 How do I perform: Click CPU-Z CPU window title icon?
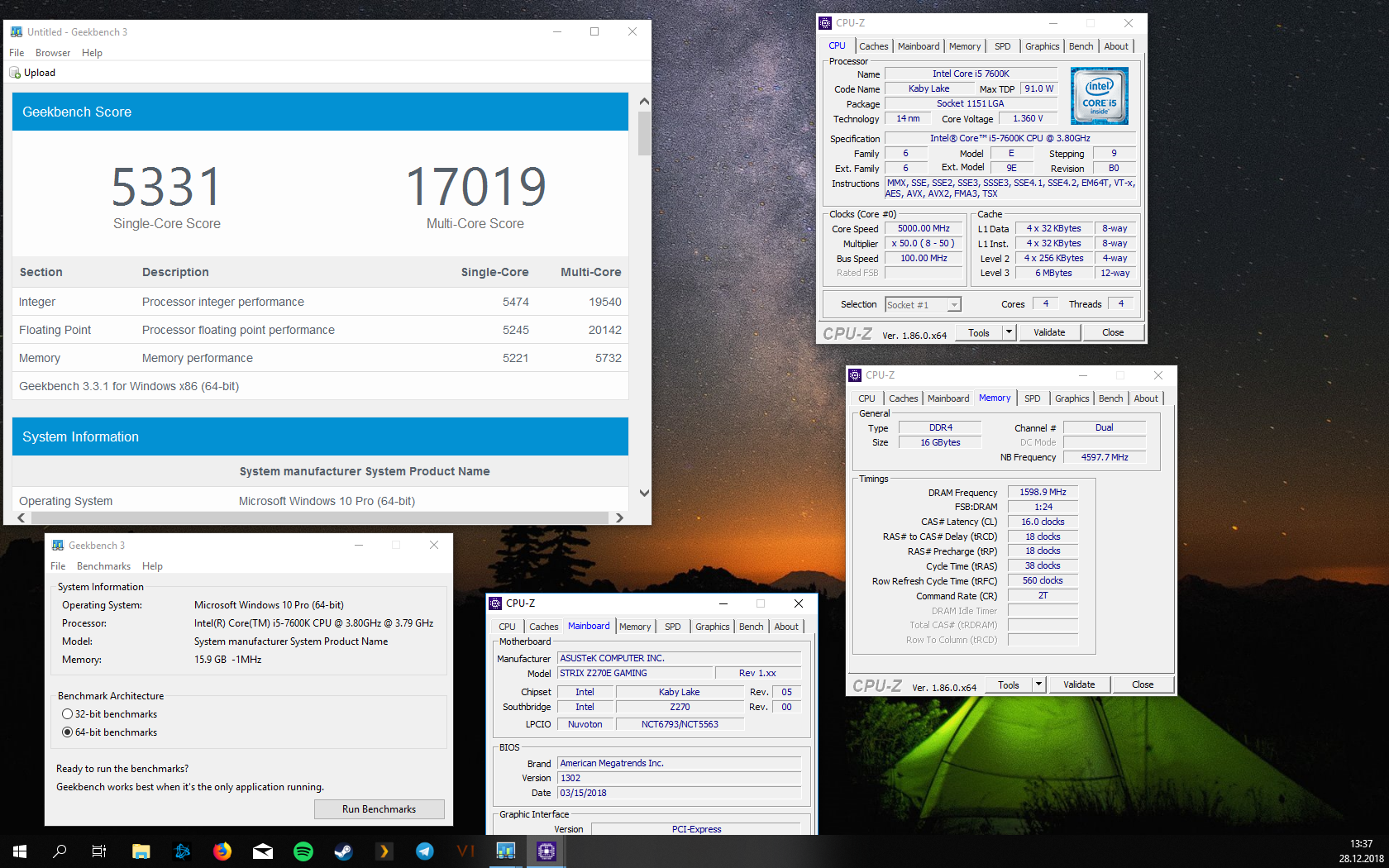[x=825, y=23]
